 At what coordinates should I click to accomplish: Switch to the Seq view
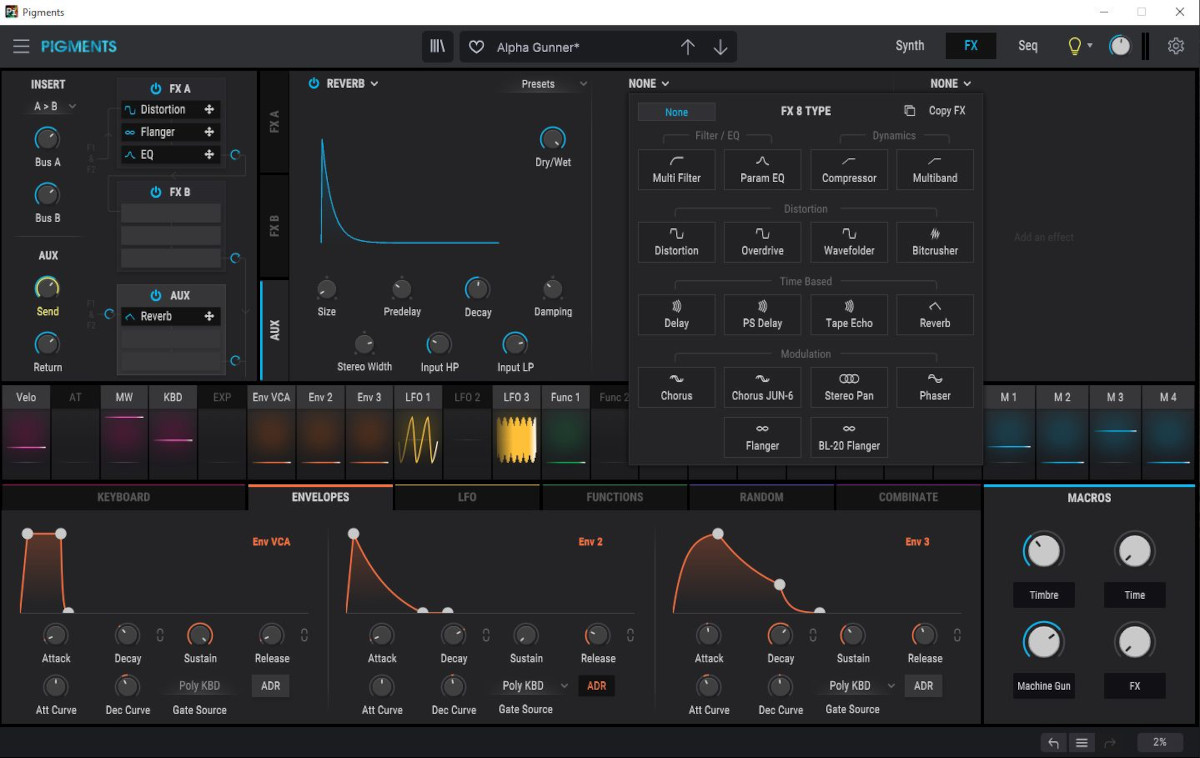click(x=1028, y=46)
